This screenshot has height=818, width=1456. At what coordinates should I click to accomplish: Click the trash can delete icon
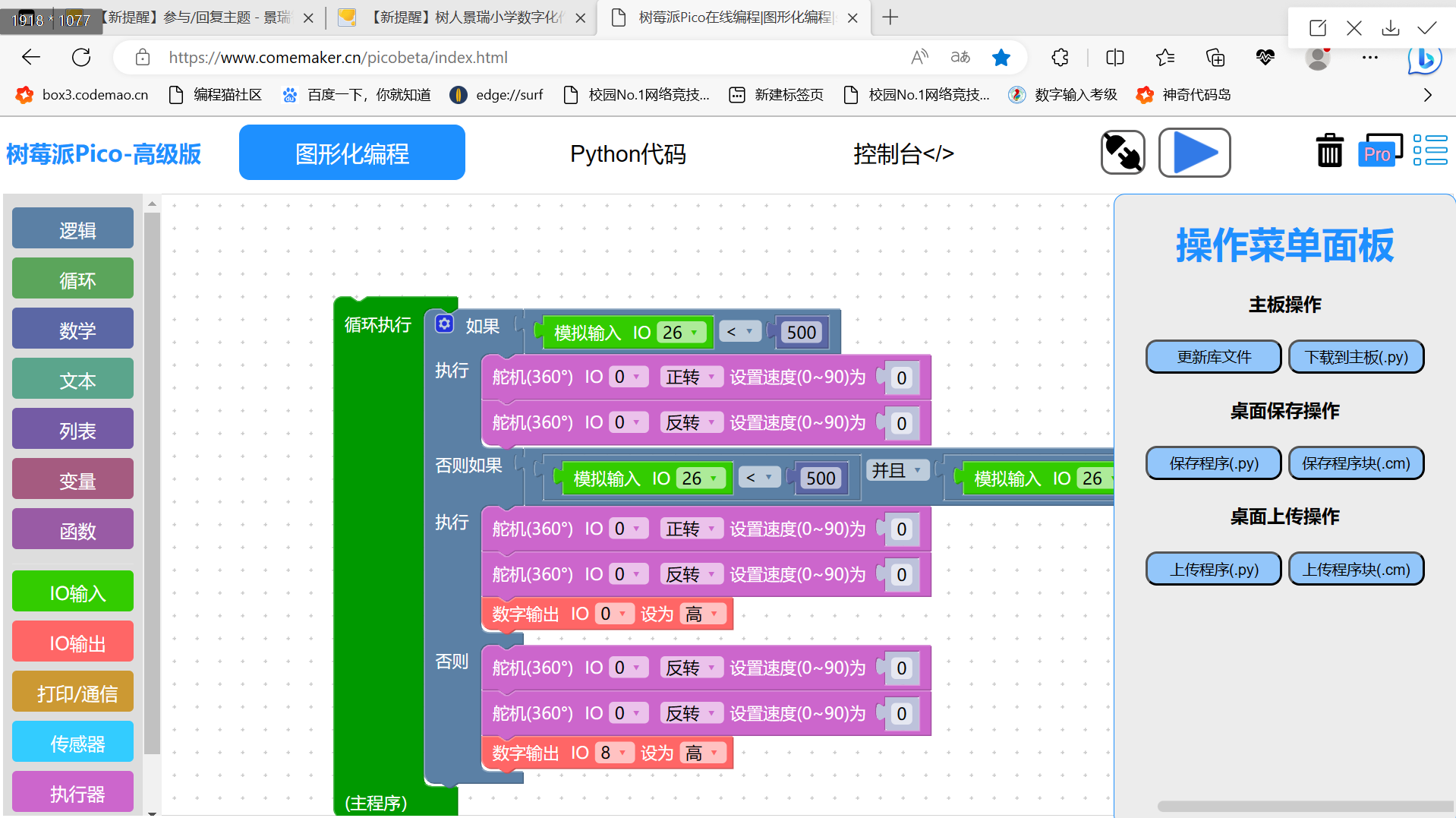[1329, 150]
